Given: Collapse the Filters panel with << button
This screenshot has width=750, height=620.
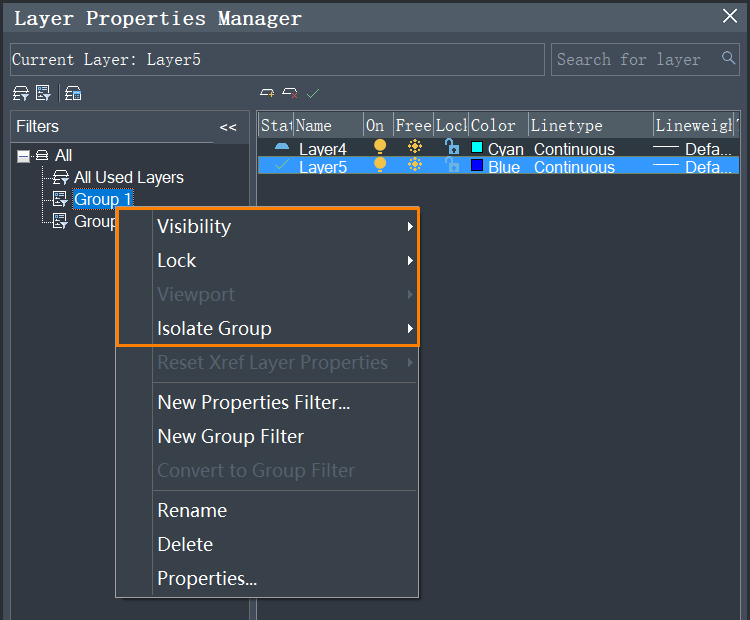Looking at the screenshot, I should click(228, 127).
